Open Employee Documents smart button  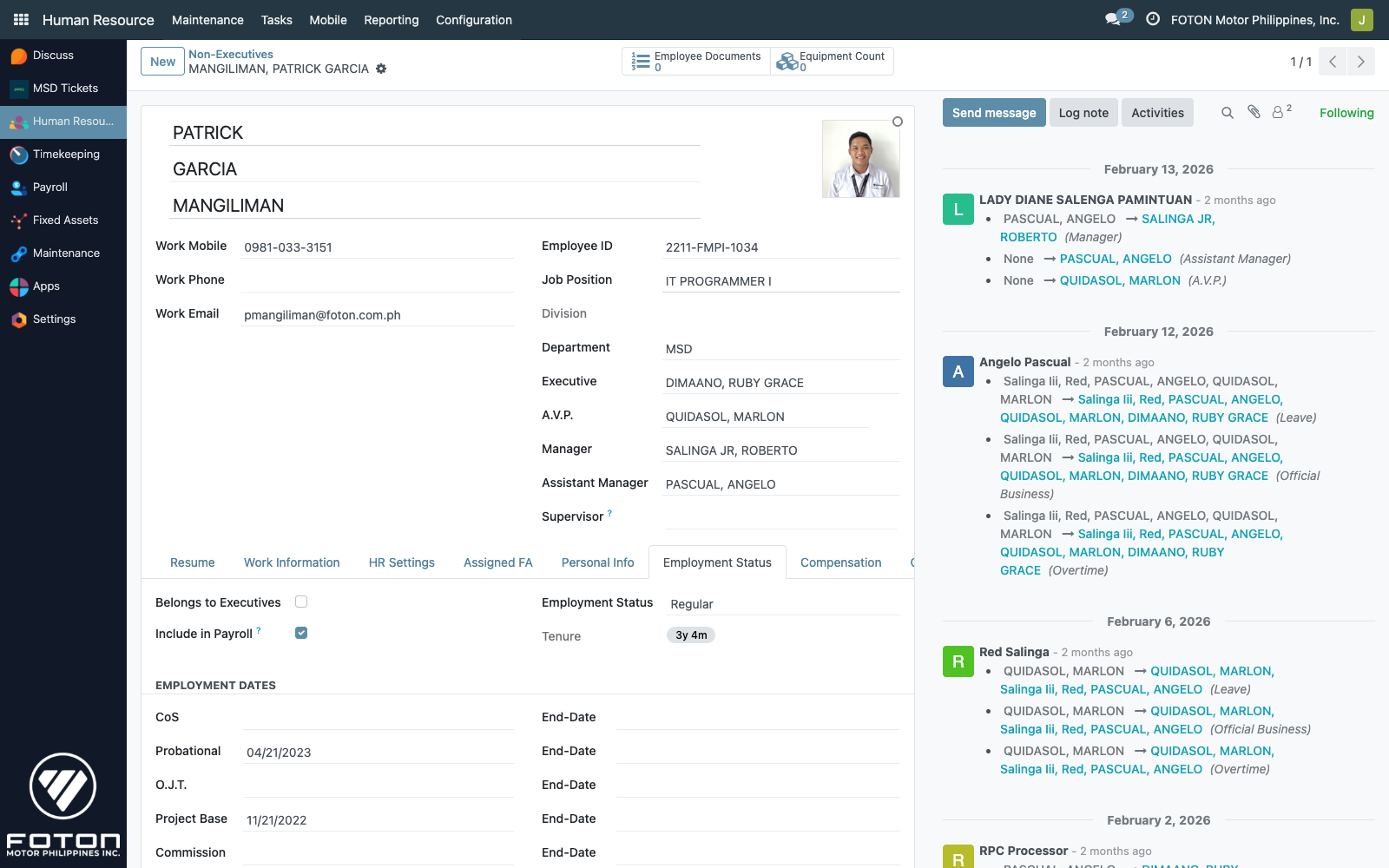click(694, 61)
